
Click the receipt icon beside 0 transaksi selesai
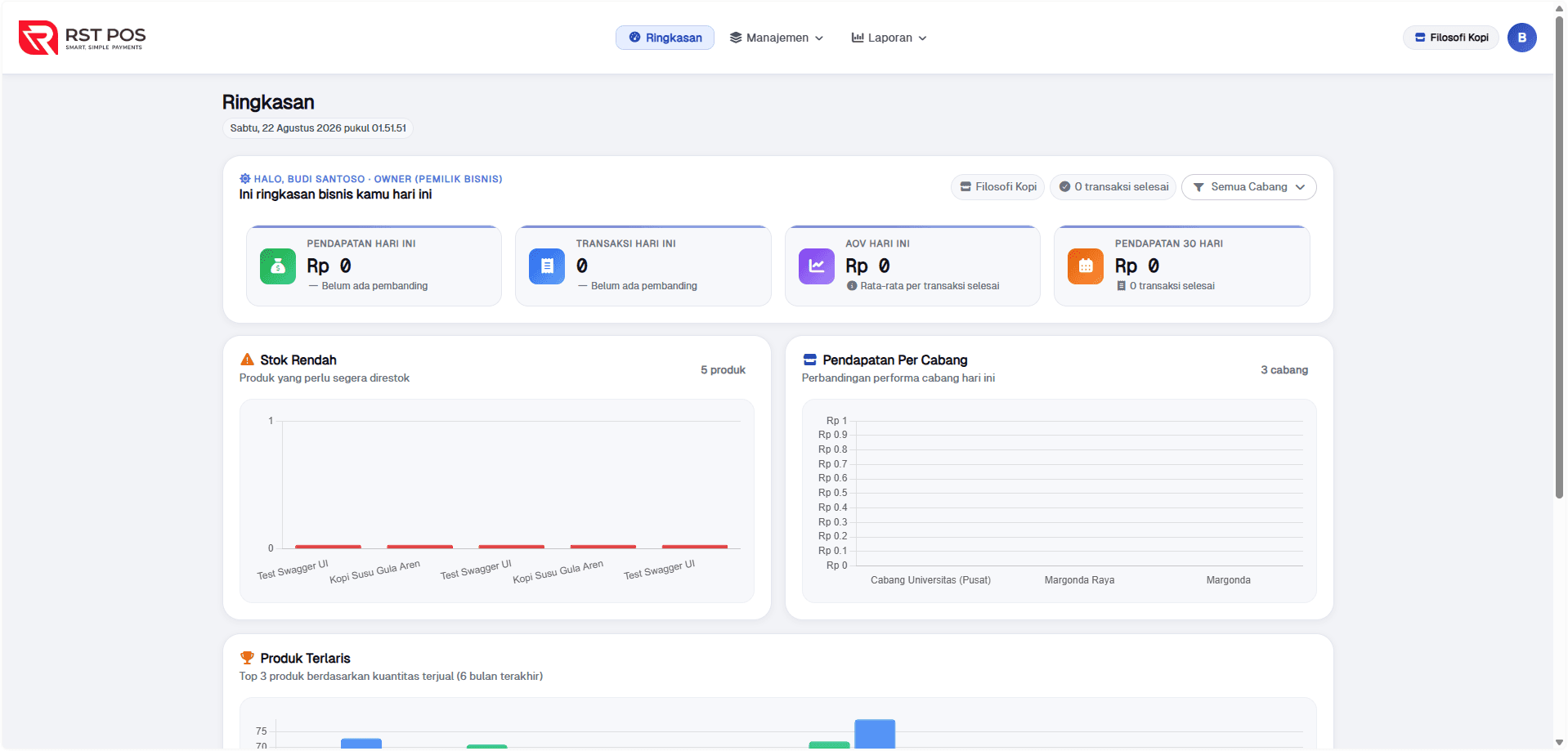click(1122, 286)
